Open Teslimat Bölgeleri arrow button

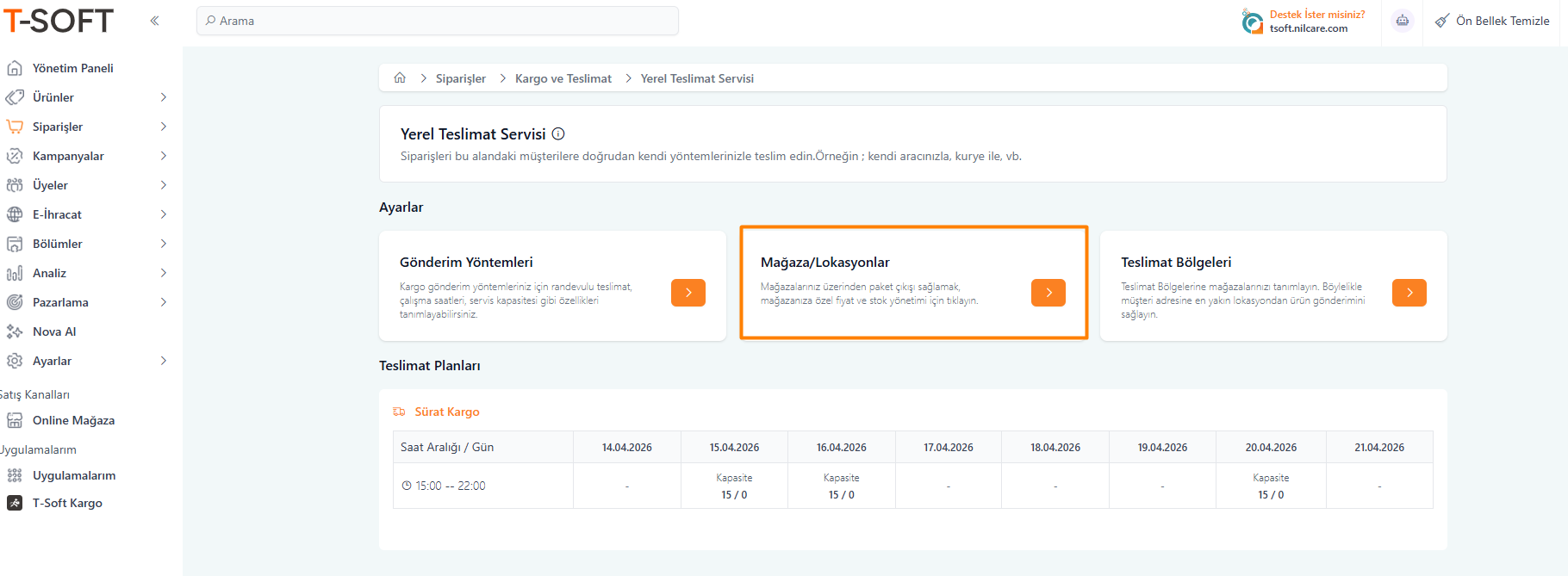click(1409, 293)
